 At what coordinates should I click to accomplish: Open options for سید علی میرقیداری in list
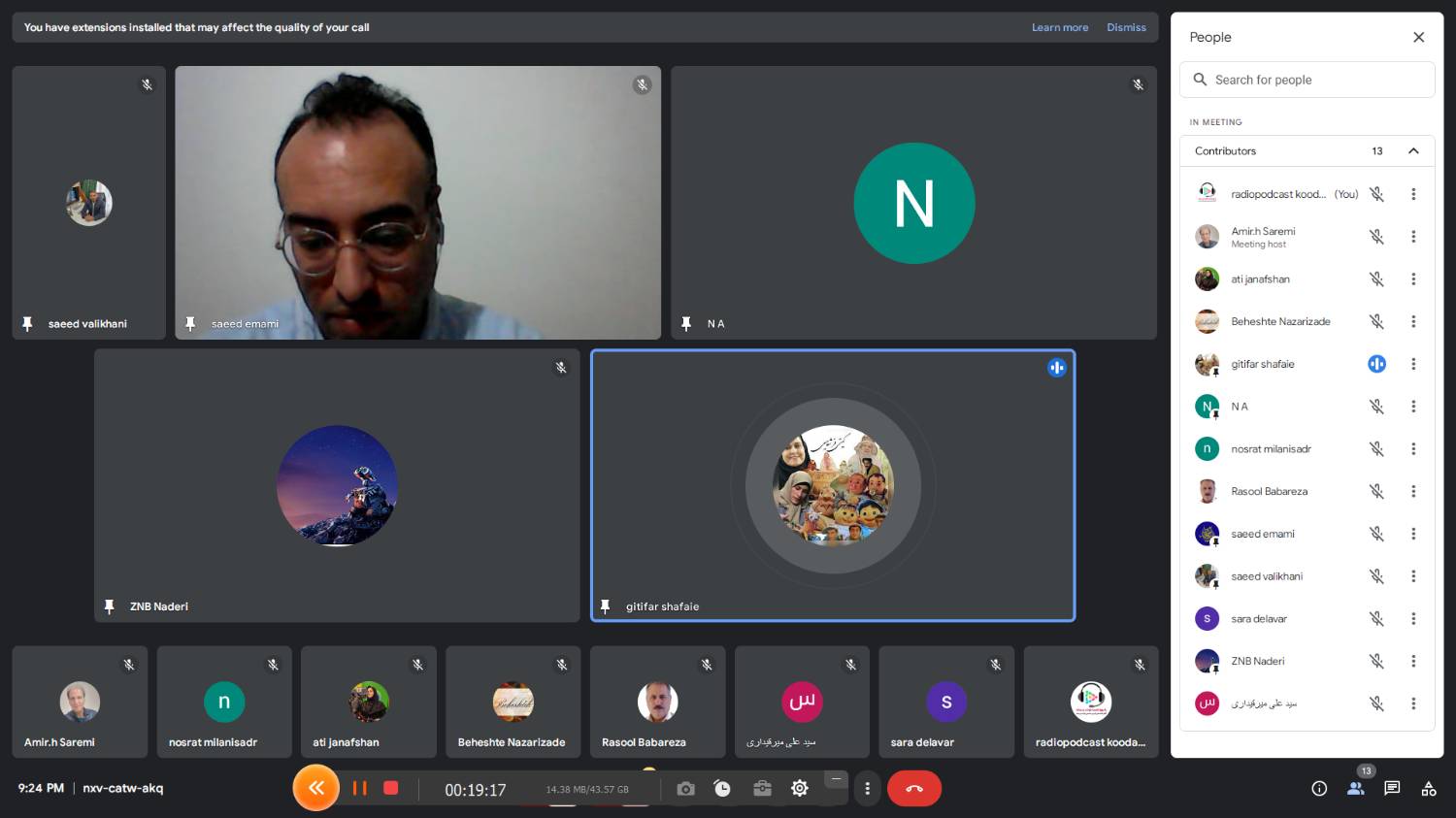tap(1413, 703)
